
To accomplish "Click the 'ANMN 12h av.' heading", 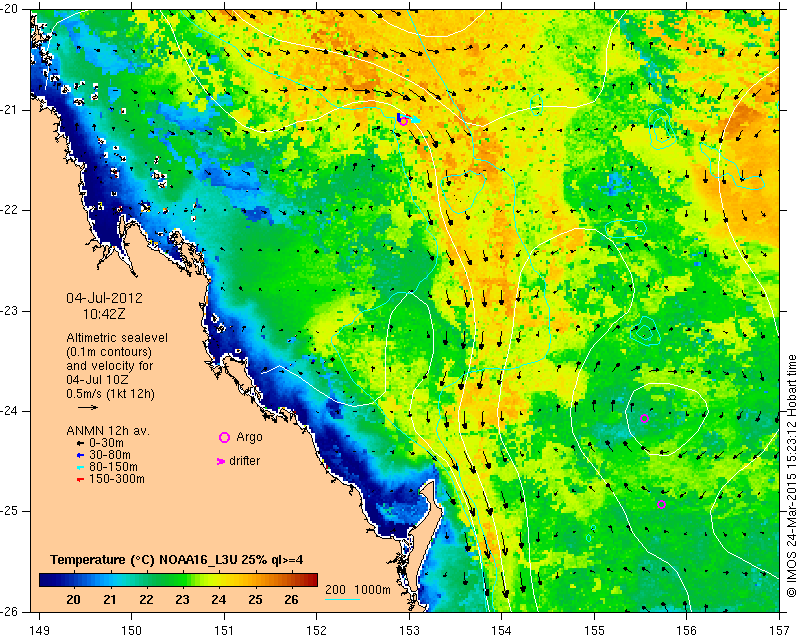I will (x=108, y=431).
